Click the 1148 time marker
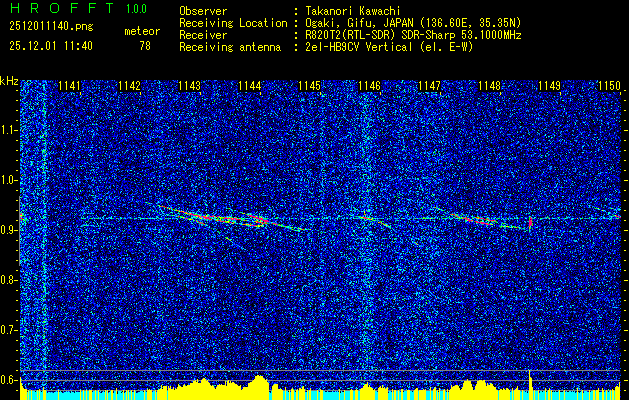 [489, 86]
